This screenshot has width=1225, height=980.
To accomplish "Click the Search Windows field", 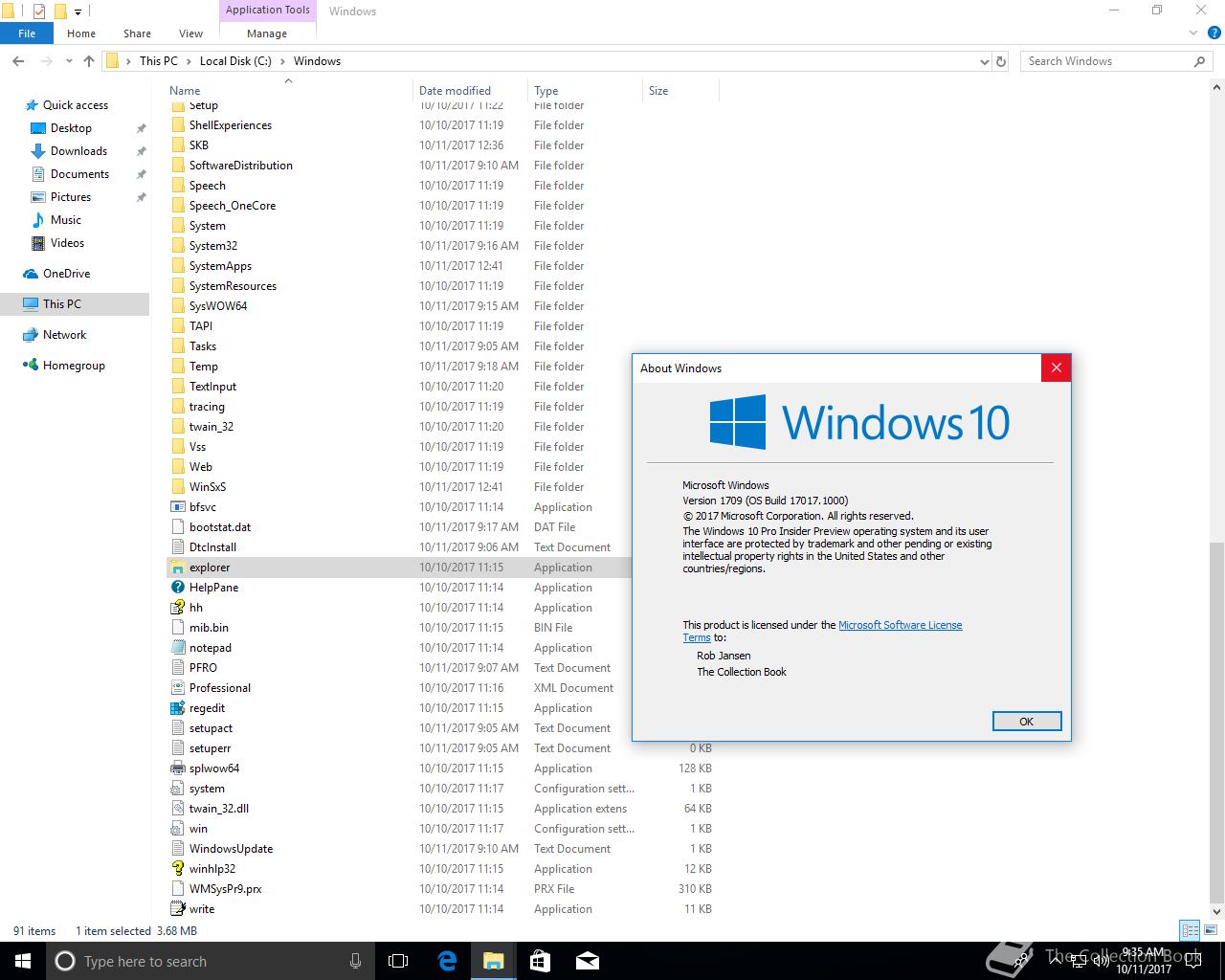I will [x=1117, y=61].
